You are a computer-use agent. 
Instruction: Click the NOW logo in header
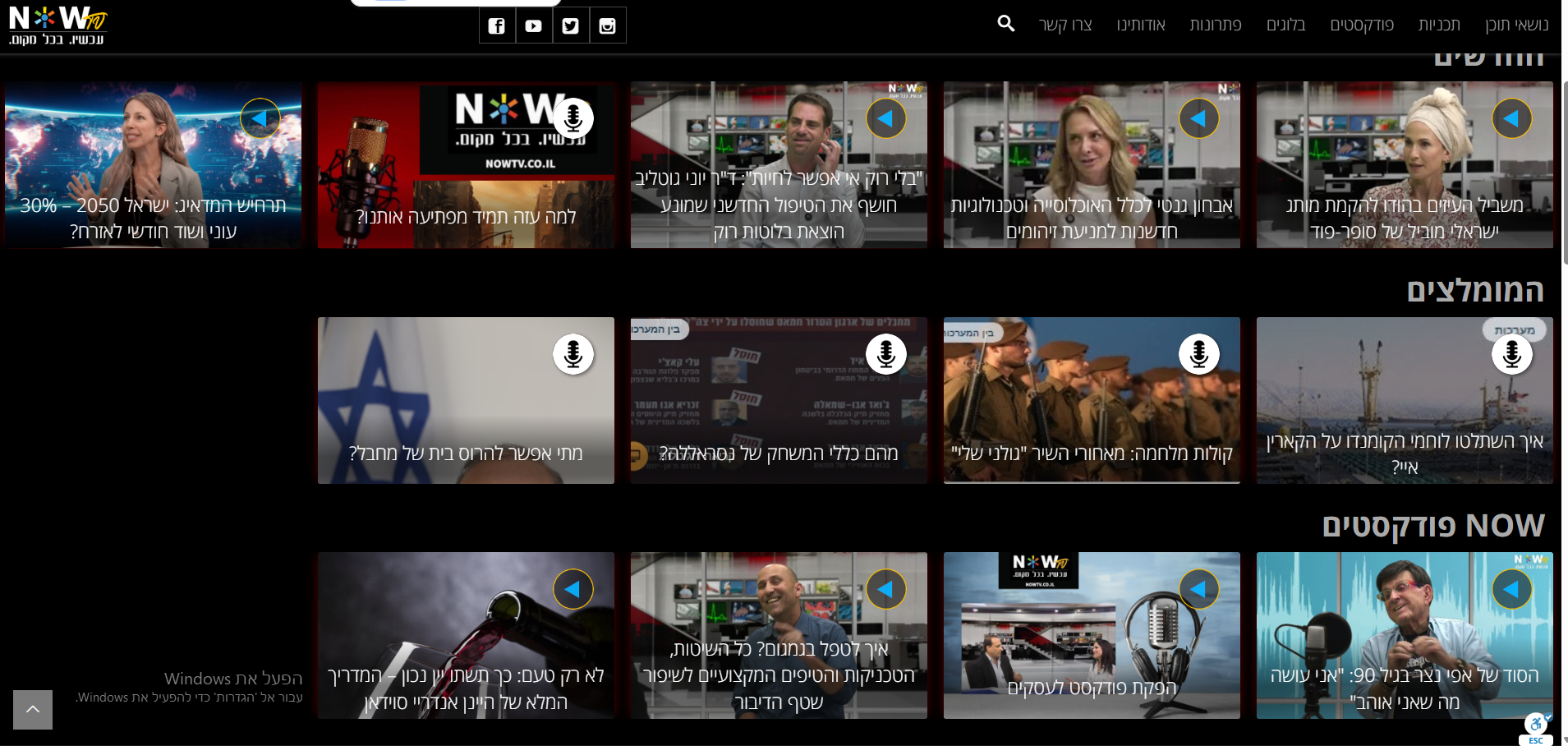[57, 25]
